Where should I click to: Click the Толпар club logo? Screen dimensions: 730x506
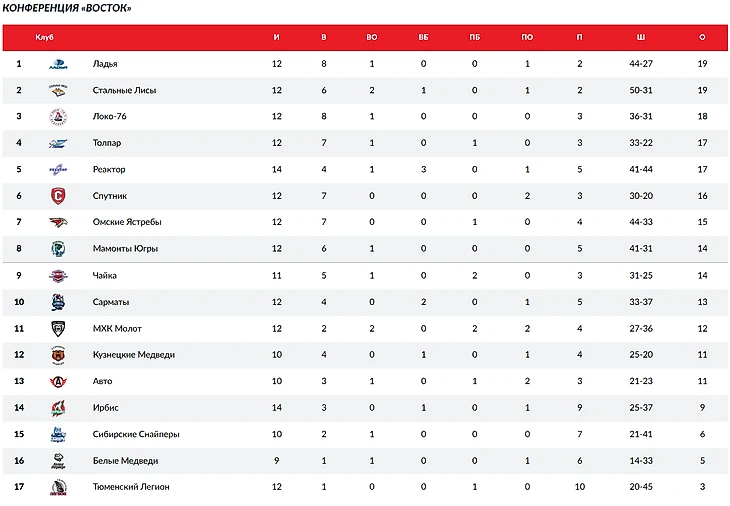(x=58, y=143)
